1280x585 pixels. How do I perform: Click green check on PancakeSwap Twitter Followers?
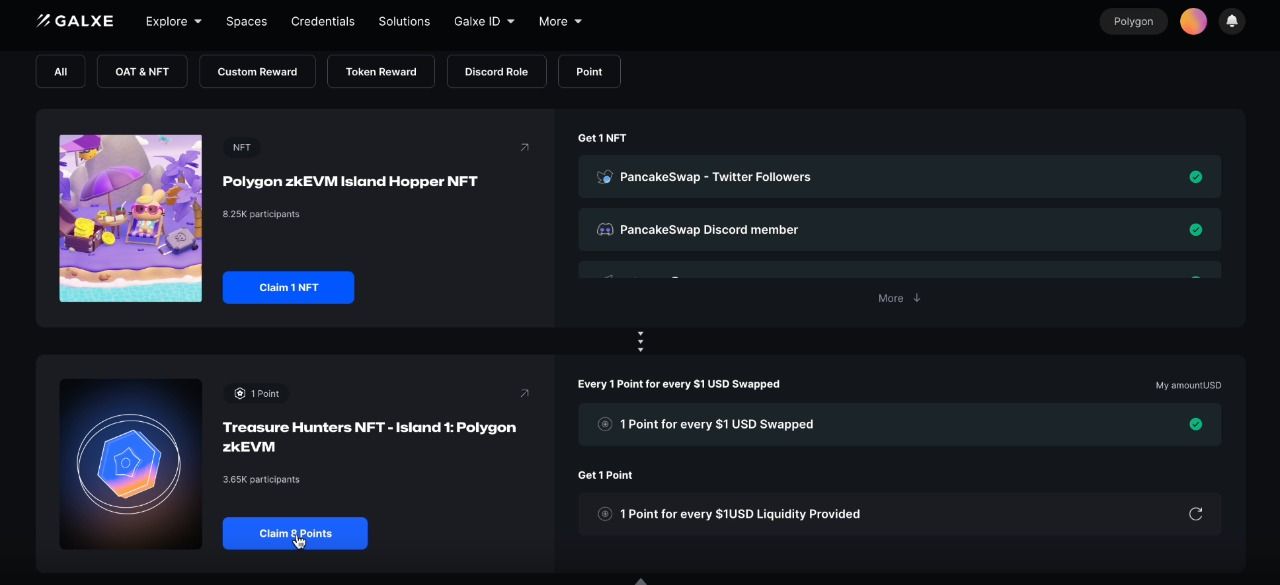1195,177
